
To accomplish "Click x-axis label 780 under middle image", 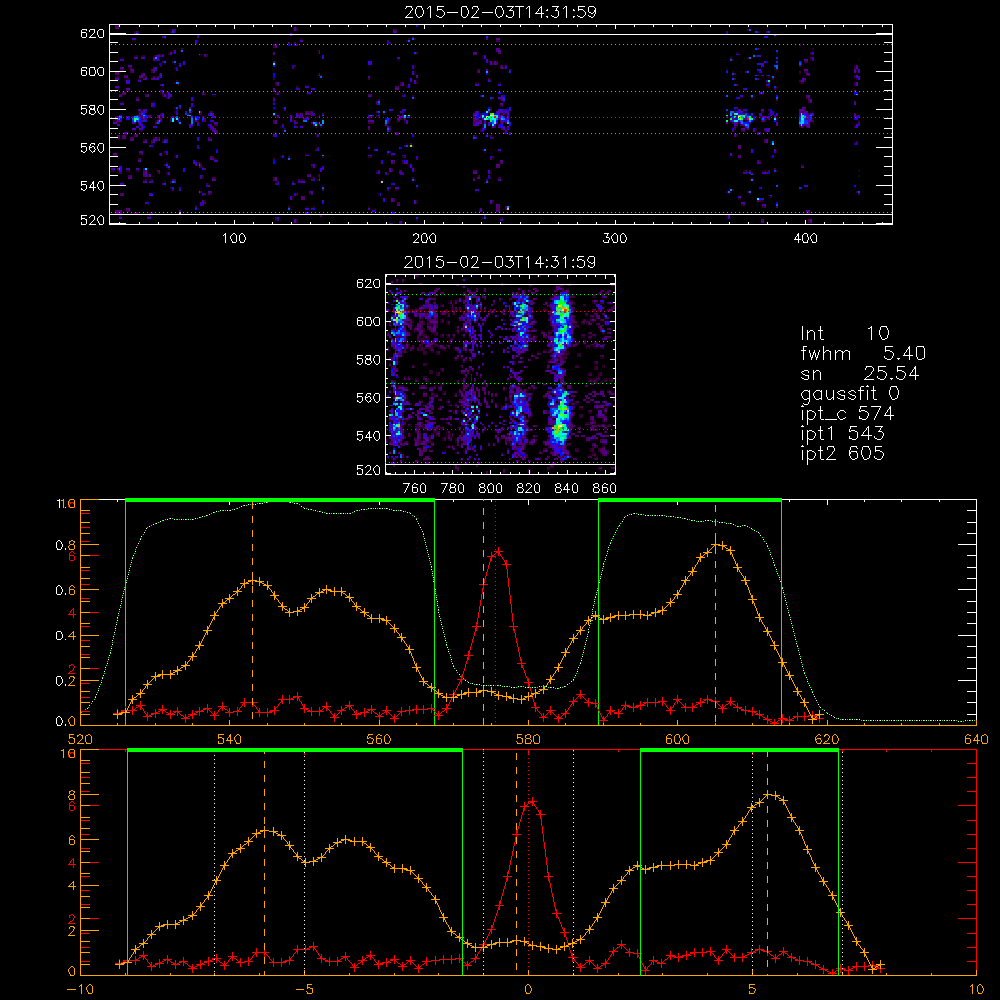I will (x=453, y=489).
